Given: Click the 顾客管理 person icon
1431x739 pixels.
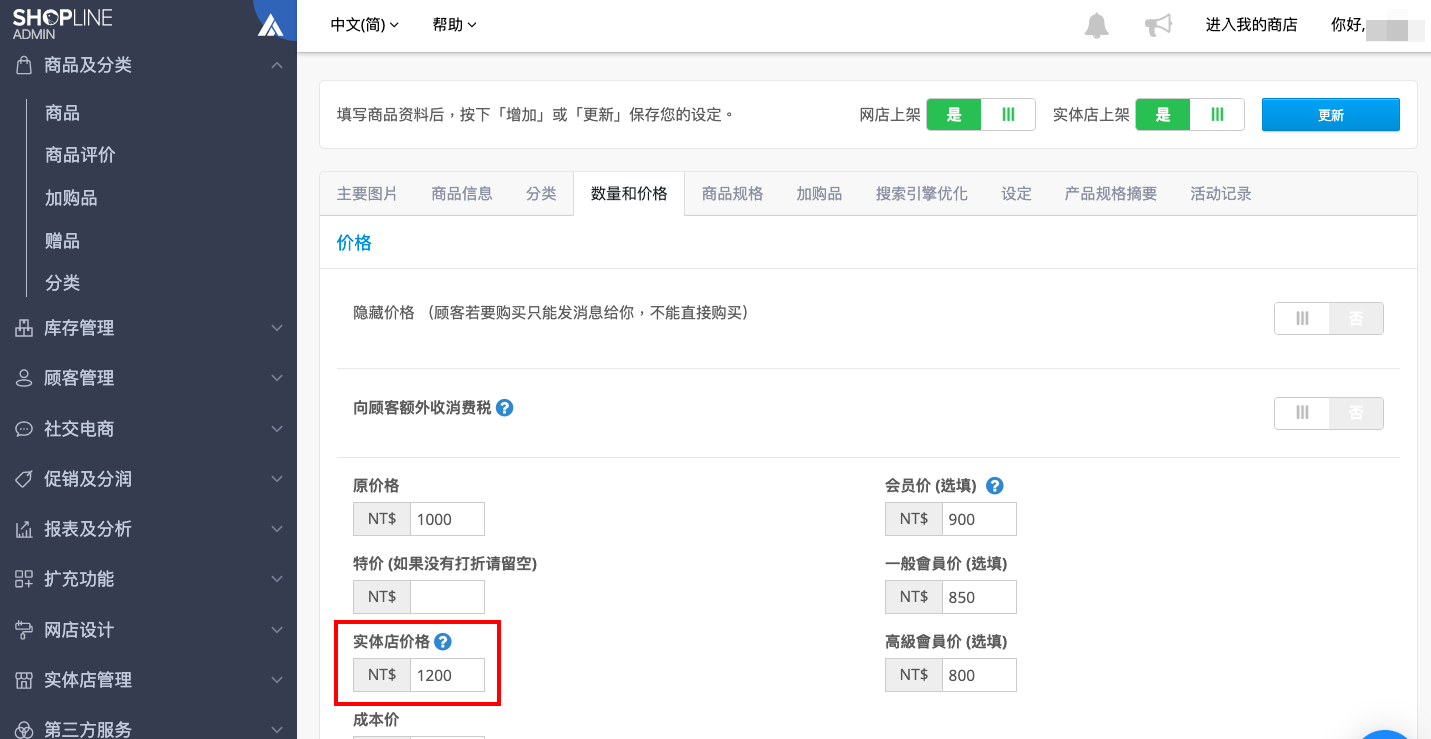Looking at the screenshot, I should [24, 378].
